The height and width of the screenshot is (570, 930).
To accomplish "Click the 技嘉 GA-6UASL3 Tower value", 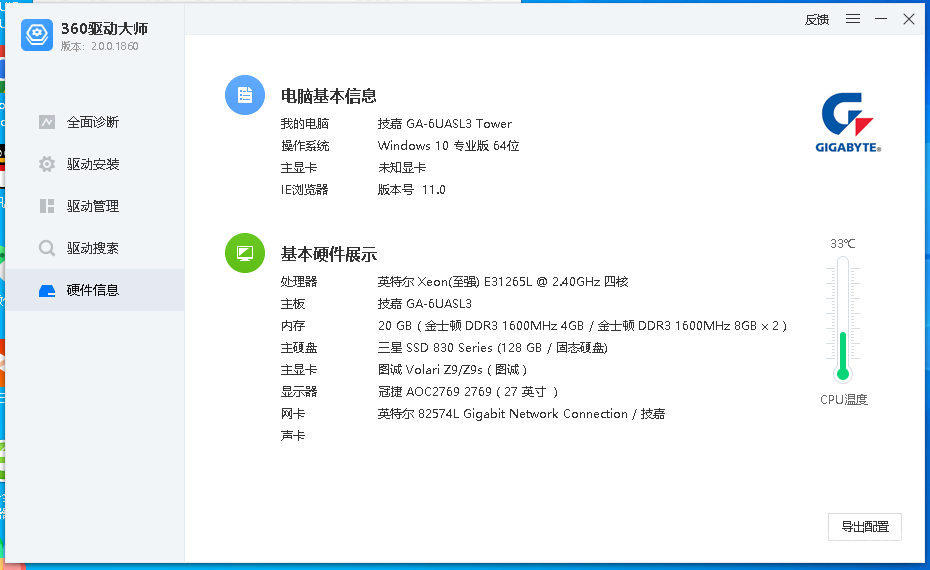I will coord(445,123).
